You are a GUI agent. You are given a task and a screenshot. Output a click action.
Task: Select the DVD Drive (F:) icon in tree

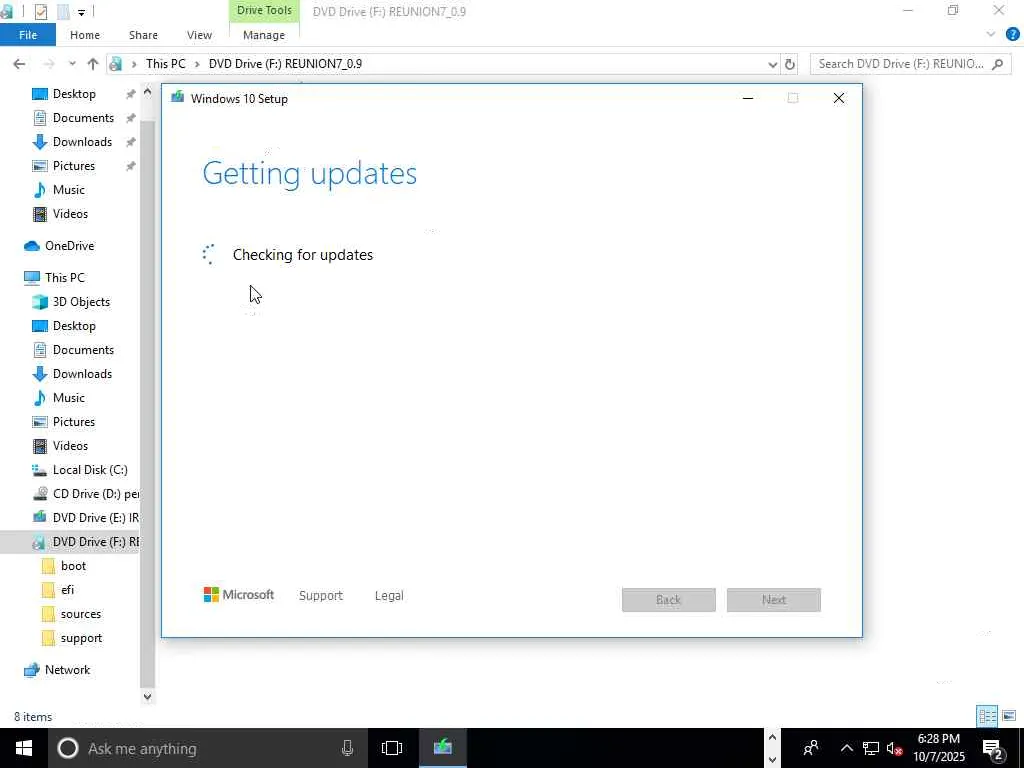coord(40,542)
